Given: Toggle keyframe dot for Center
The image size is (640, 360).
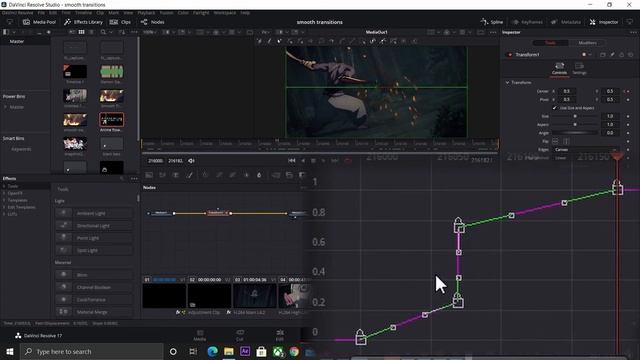Looking at the screenshot, I should [x=628, y=91].
